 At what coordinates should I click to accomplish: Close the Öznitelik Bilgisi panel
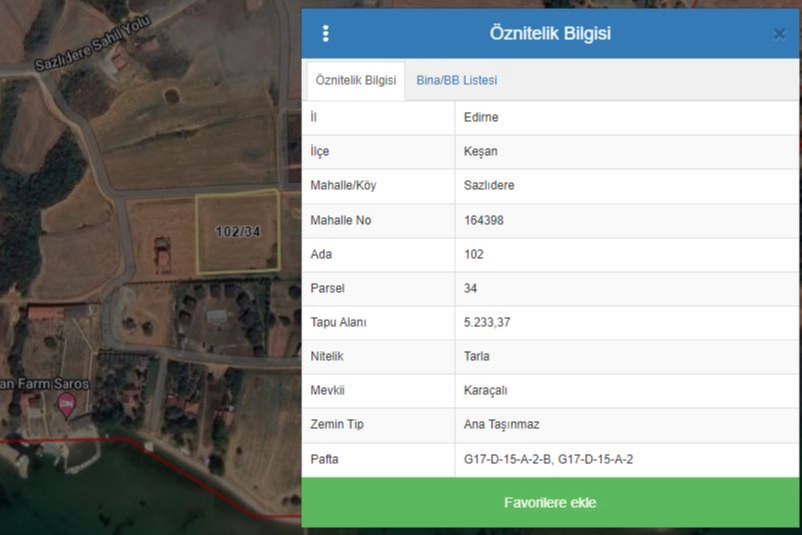779,34
